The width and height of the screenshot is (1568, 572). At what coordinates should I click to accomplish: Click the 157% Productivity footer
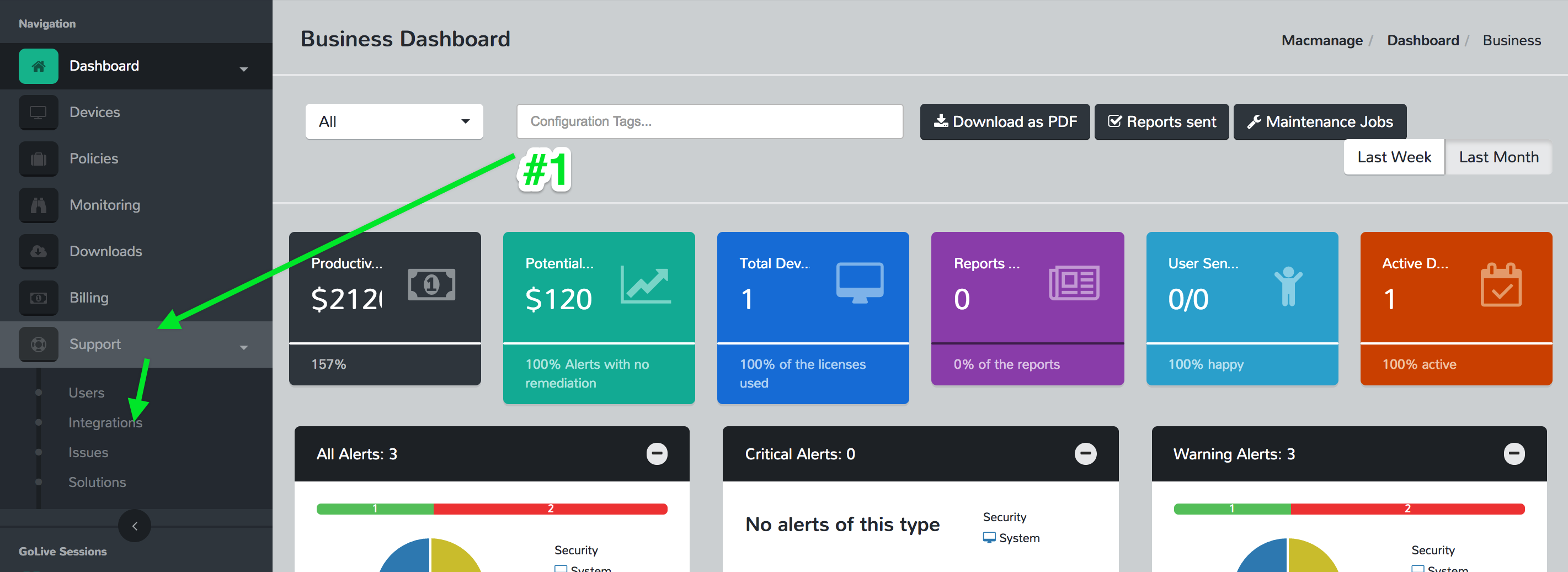(x=329, y=364)
